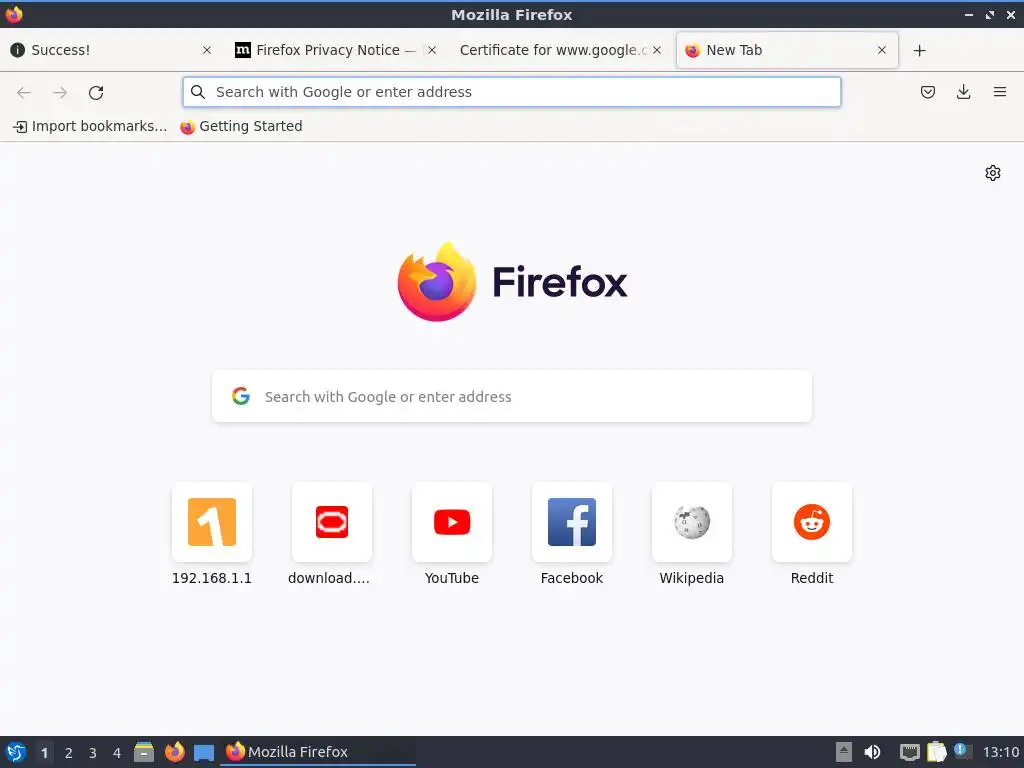Open the clipboard icon in system tray
Screen dimensions: 1024x768
pos(936,752)
